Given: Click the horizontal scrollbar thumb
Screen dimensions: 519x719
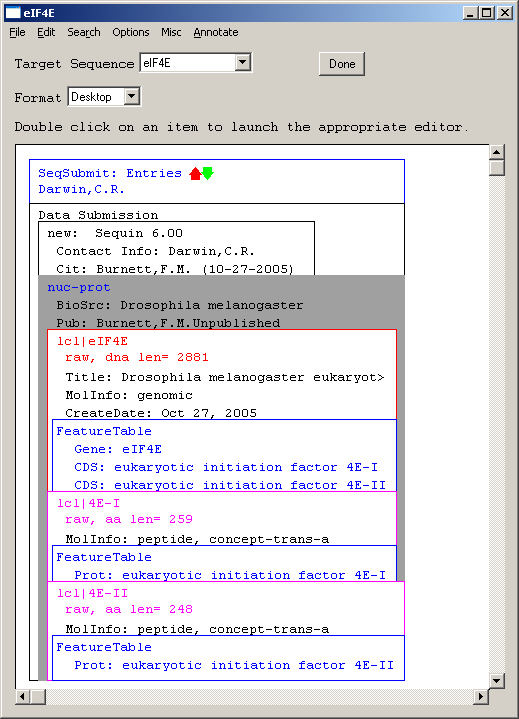Looking at the screenshot, I should tap(38, 697).
